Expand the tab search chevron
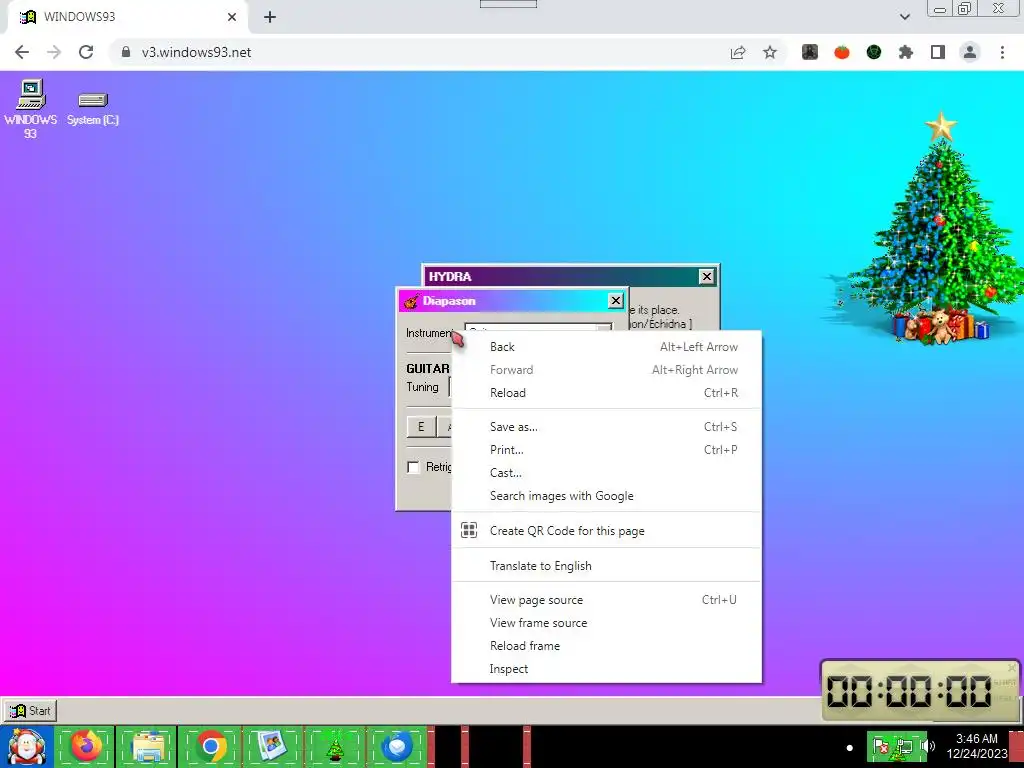This screenshot has width=1024, height=768. coord(904,17)
